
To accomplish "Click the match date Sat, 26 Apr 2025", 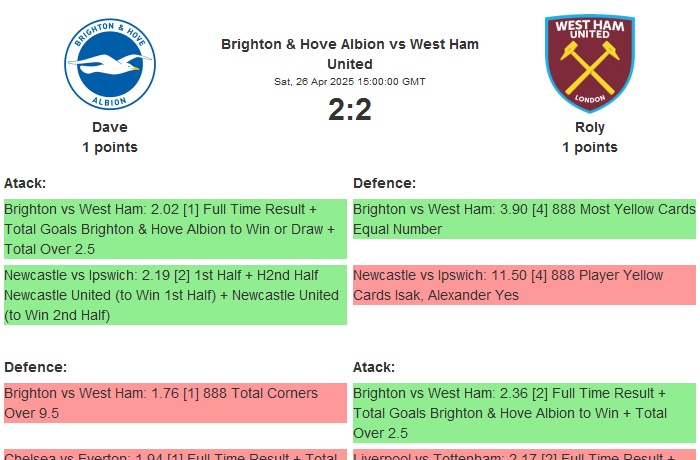I will tap(350, 81).
